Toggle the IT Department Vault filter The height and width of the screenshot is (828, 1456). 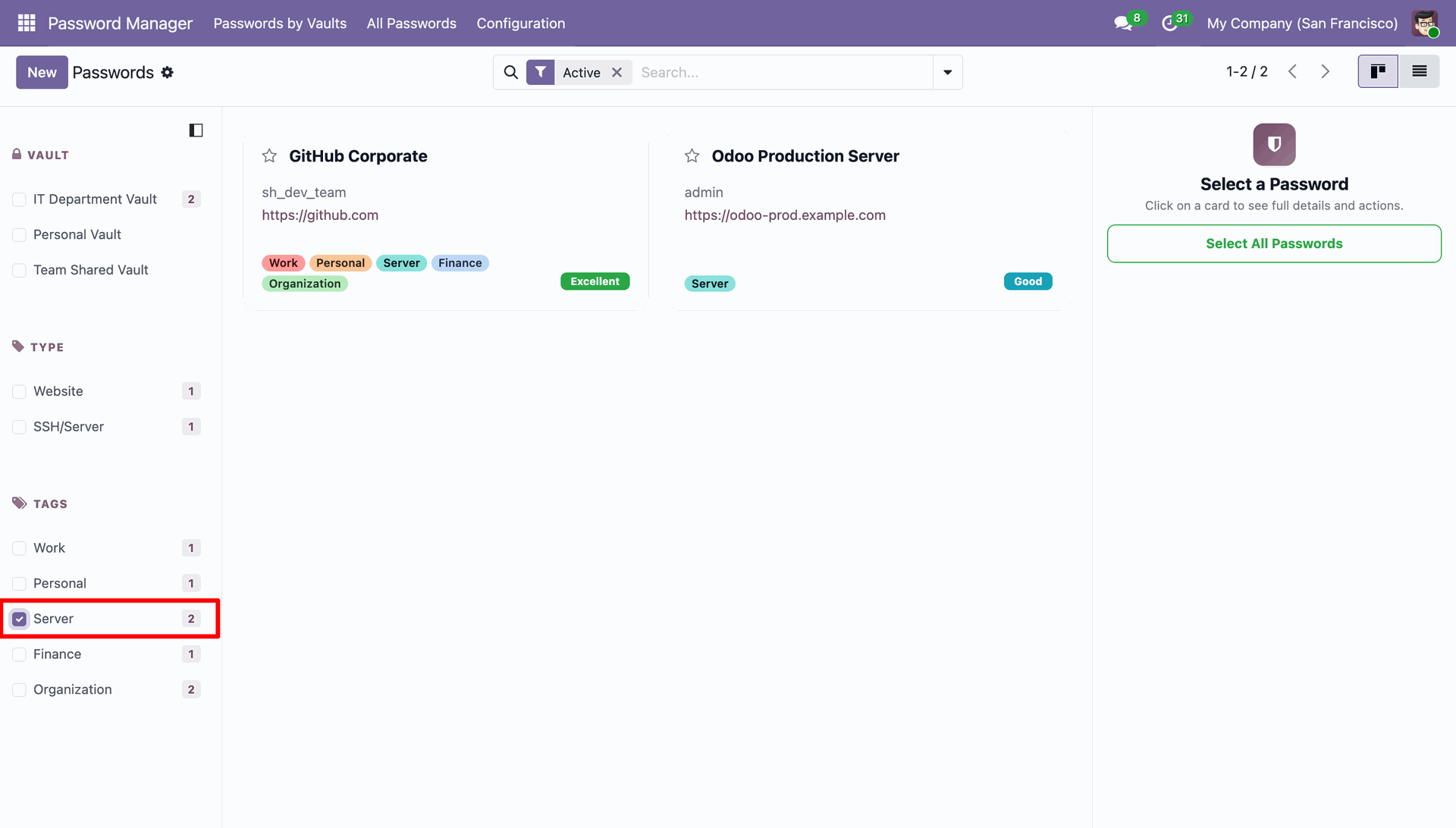point(20,199)
